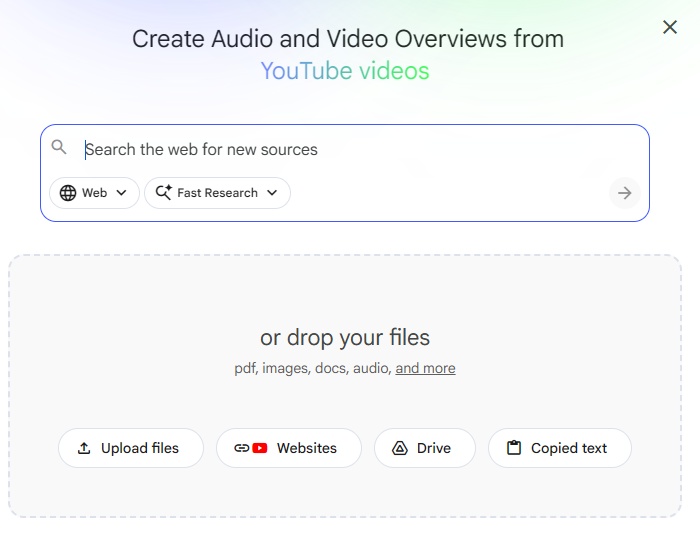Focus the 'Search the web for new sources' field

[x=344, y=150]
